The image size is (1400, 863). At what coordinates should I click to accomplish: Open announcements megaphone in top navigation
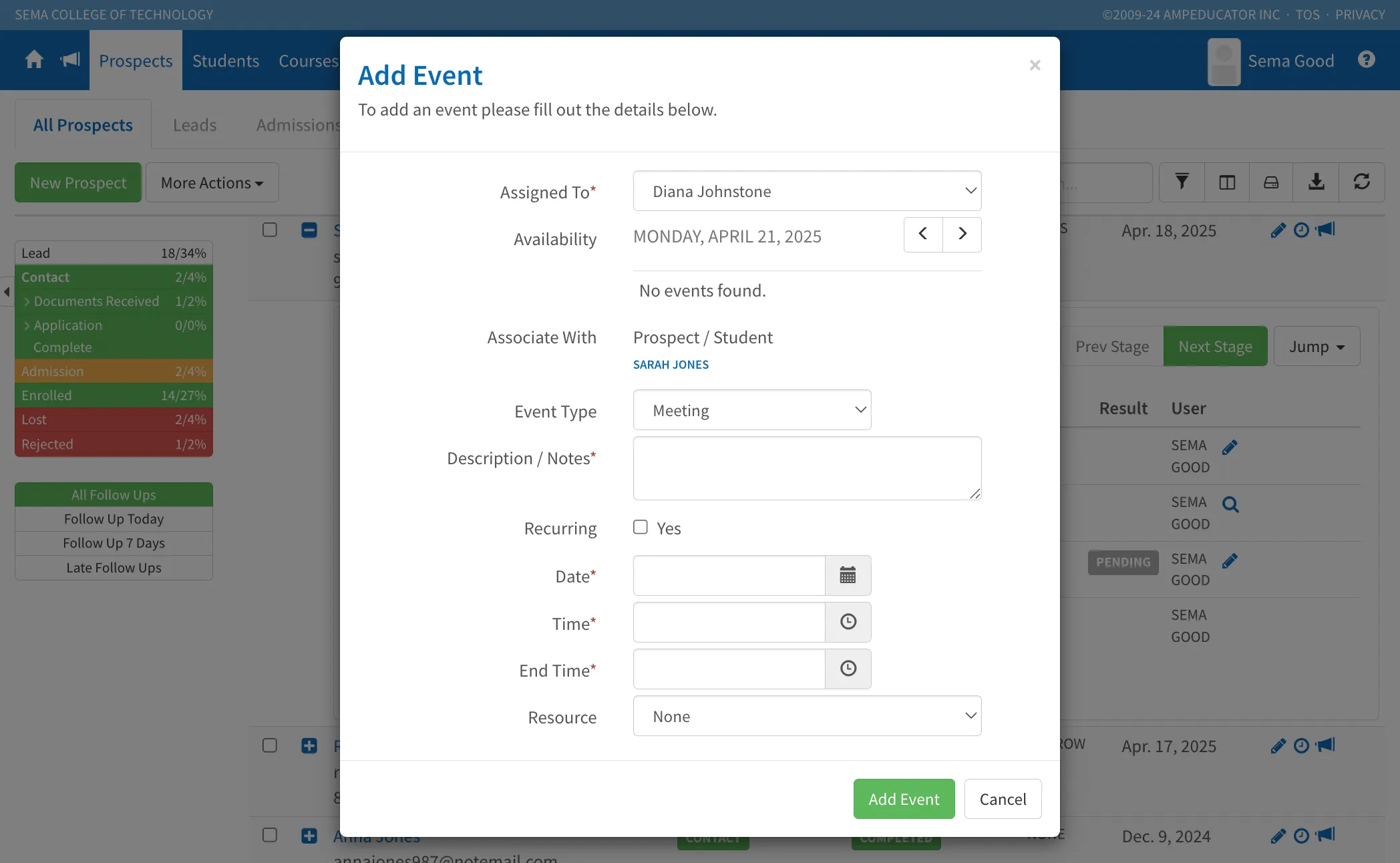pyautogui.click(x=70, y=60)
